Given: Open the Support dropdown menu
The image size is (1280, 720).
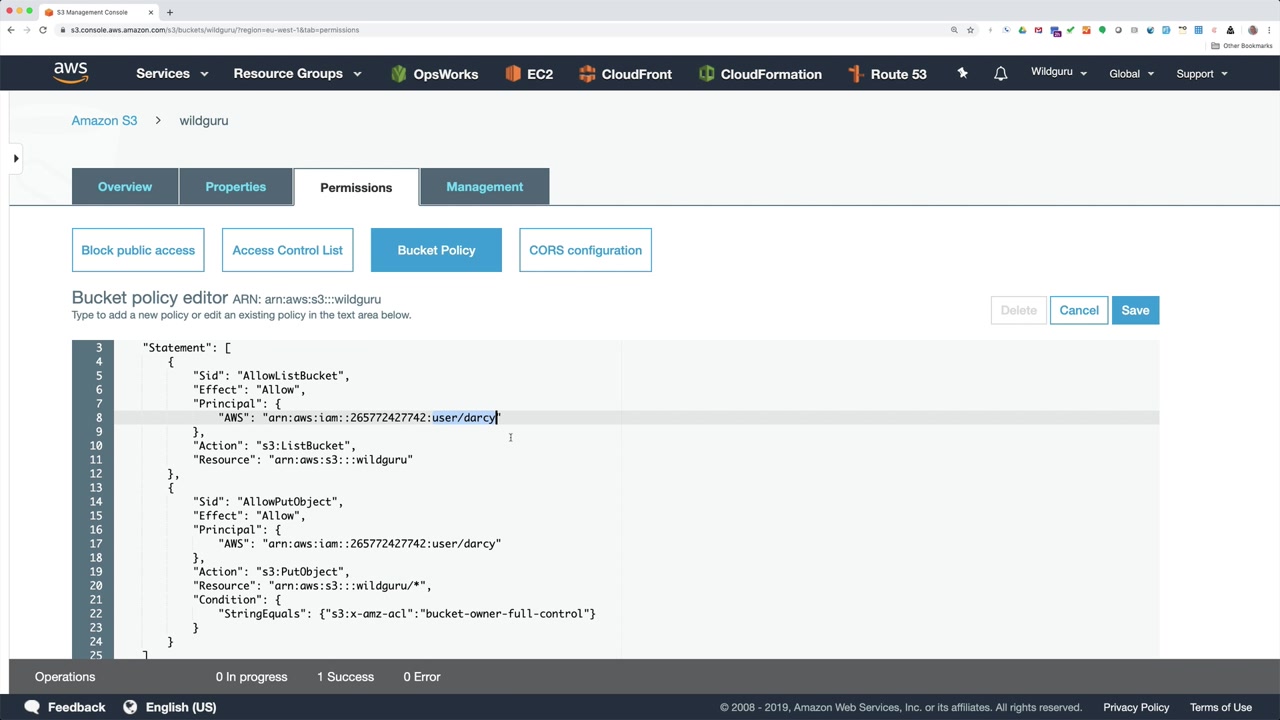Looking at the screenshot, I should [x=1202, y=74].
